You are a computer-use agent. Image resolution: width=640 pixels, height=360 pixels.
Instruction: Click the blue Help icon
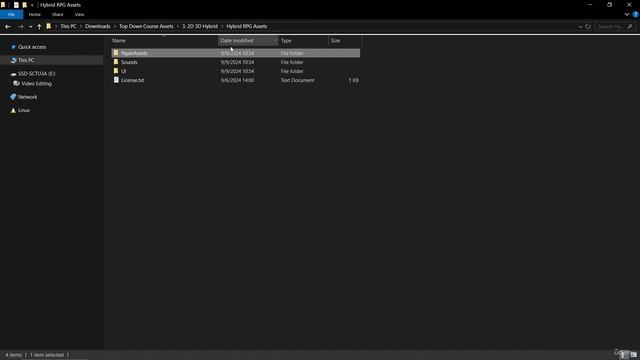[636, 14]
